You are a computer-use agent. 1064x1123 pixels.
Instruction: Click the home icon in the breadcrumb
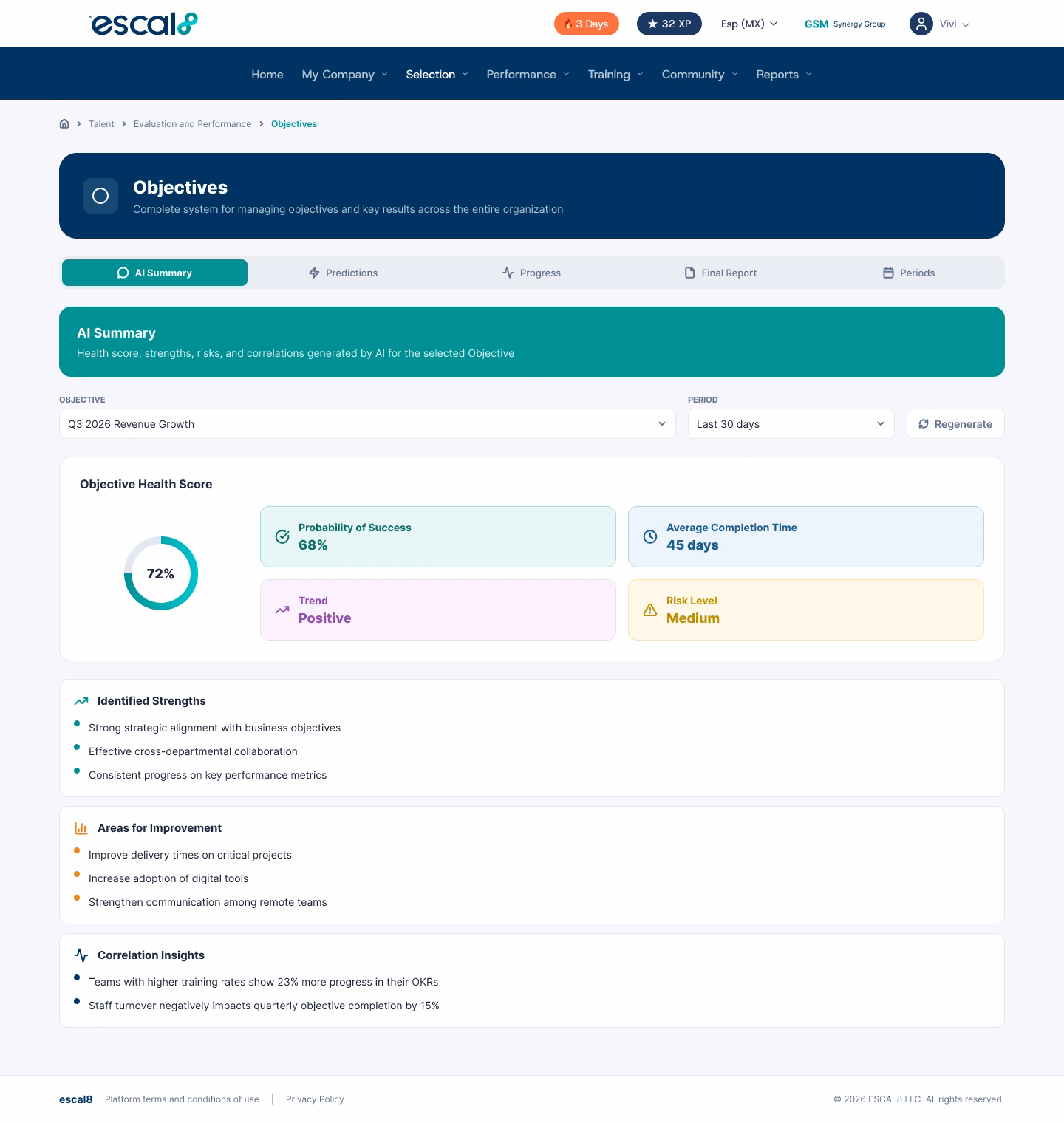(x=64, y=124)
